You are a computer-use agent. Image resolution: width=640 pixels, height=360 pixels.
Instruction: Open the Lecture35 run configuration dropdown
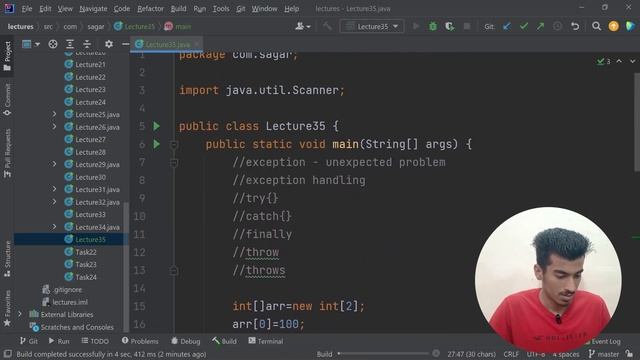[372, 27]
